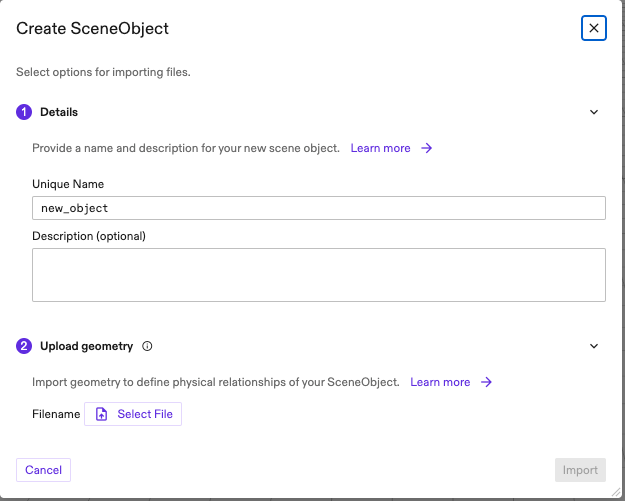Click into the Description text area
Image resolution: width=625 pixels, height=501 pixels.
318,275
